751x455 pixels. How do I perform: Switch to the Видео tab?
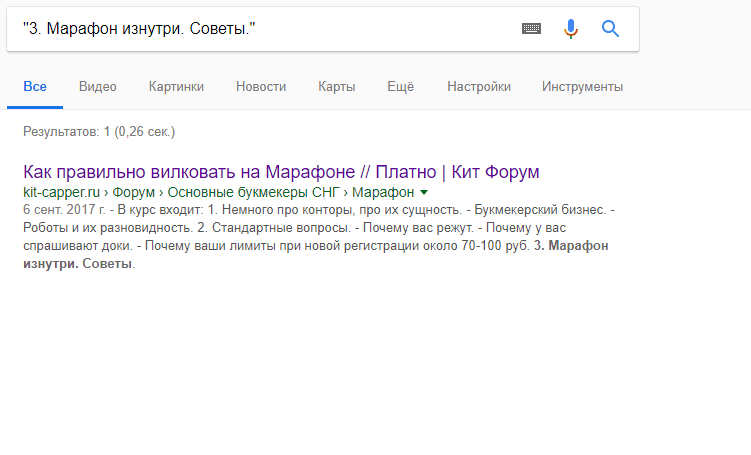[98, 87]
